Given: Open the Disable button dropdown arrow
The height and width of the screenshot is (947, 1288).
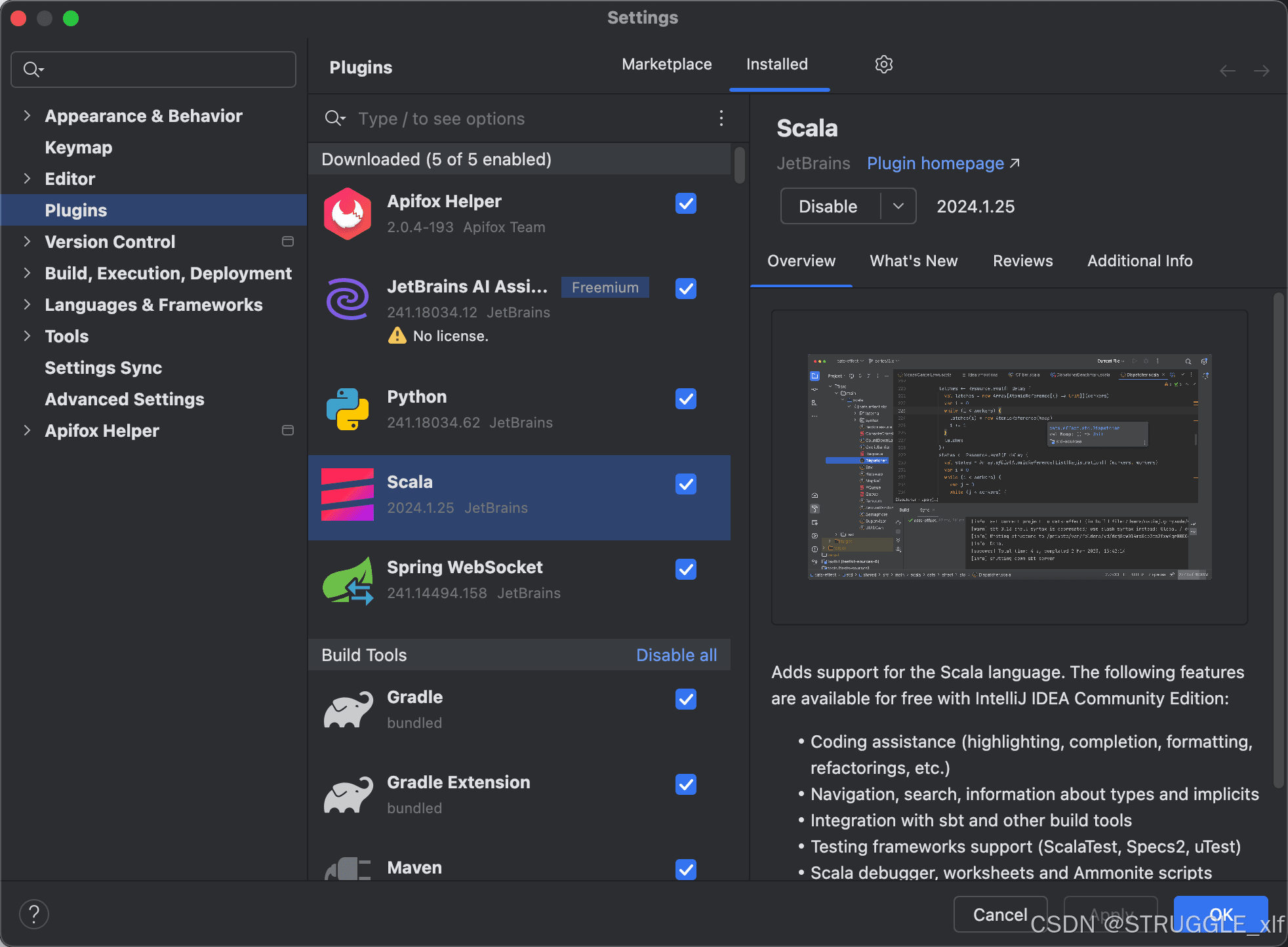Looking at the screenshot, I should tap(898, 206).
